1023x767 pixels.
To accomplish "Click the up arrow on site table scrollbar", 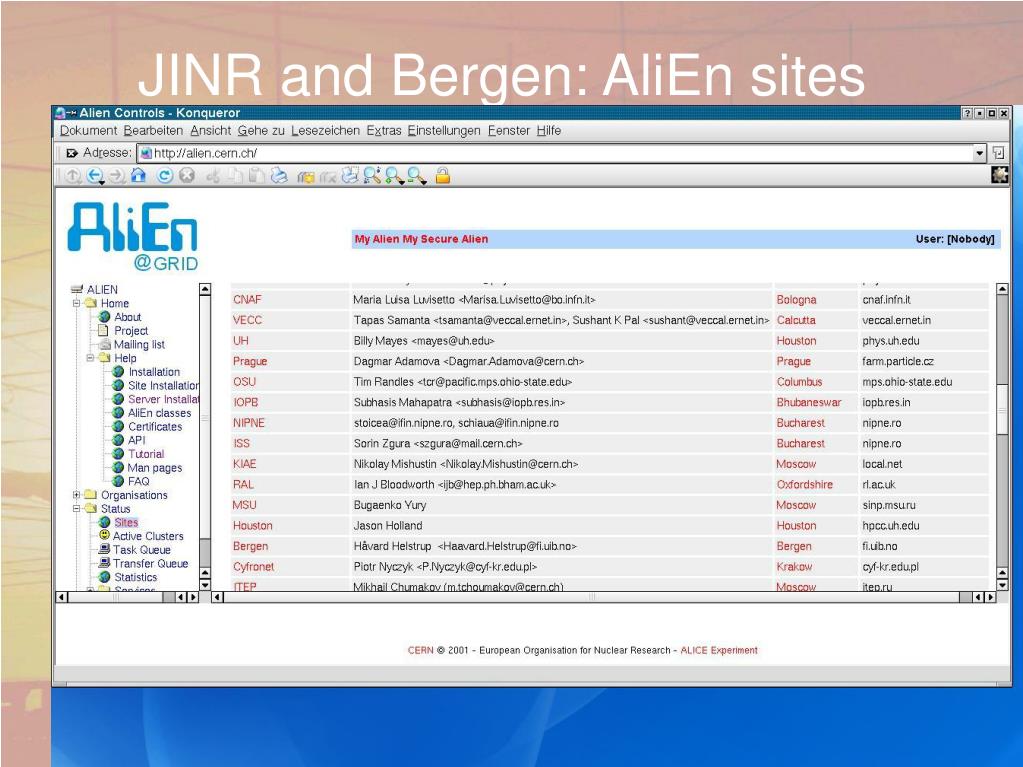I will pyautogui.click(x=1002, y=289).
